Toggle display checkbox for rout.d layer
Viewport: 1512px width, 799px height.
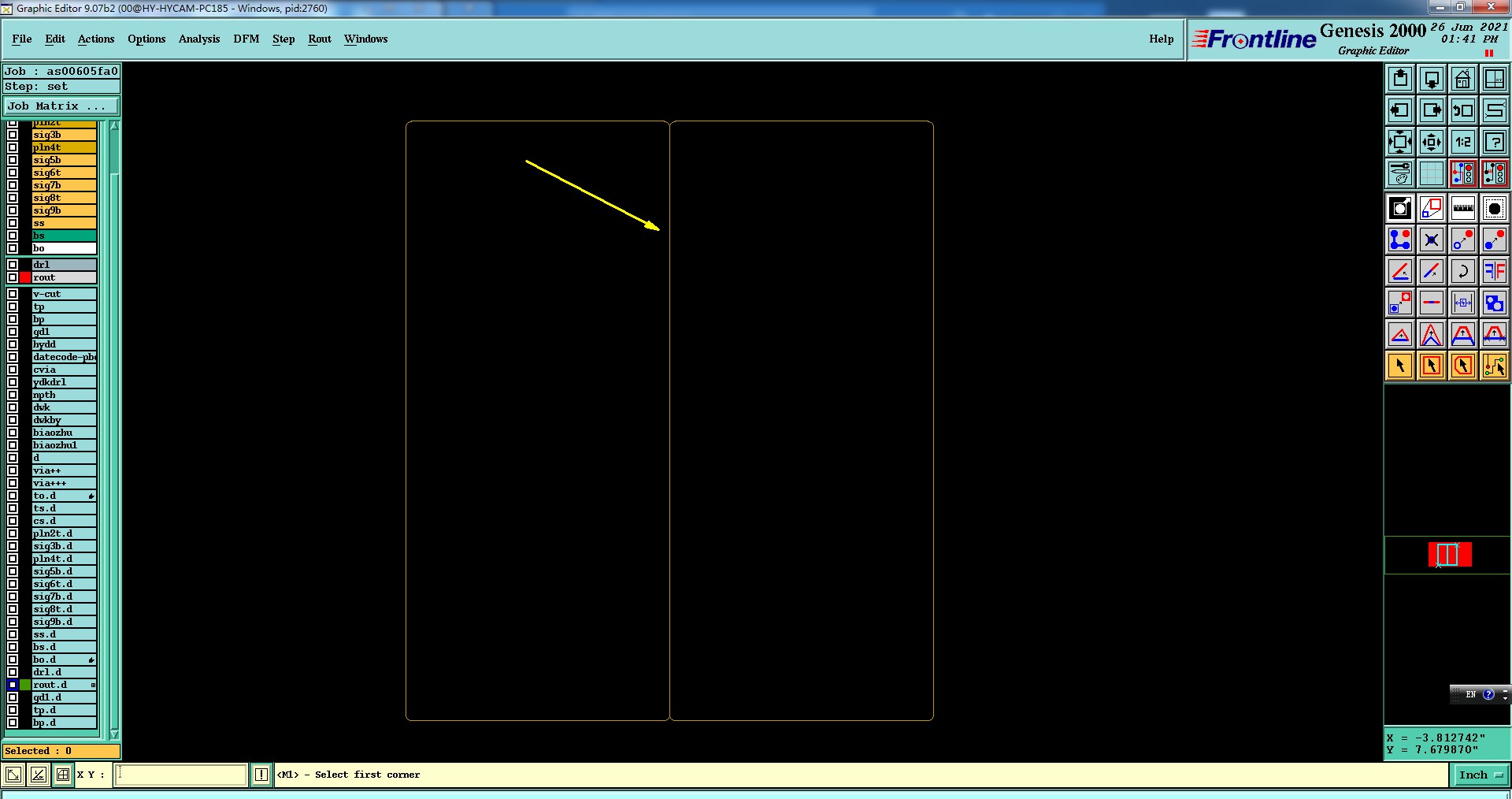13,685
